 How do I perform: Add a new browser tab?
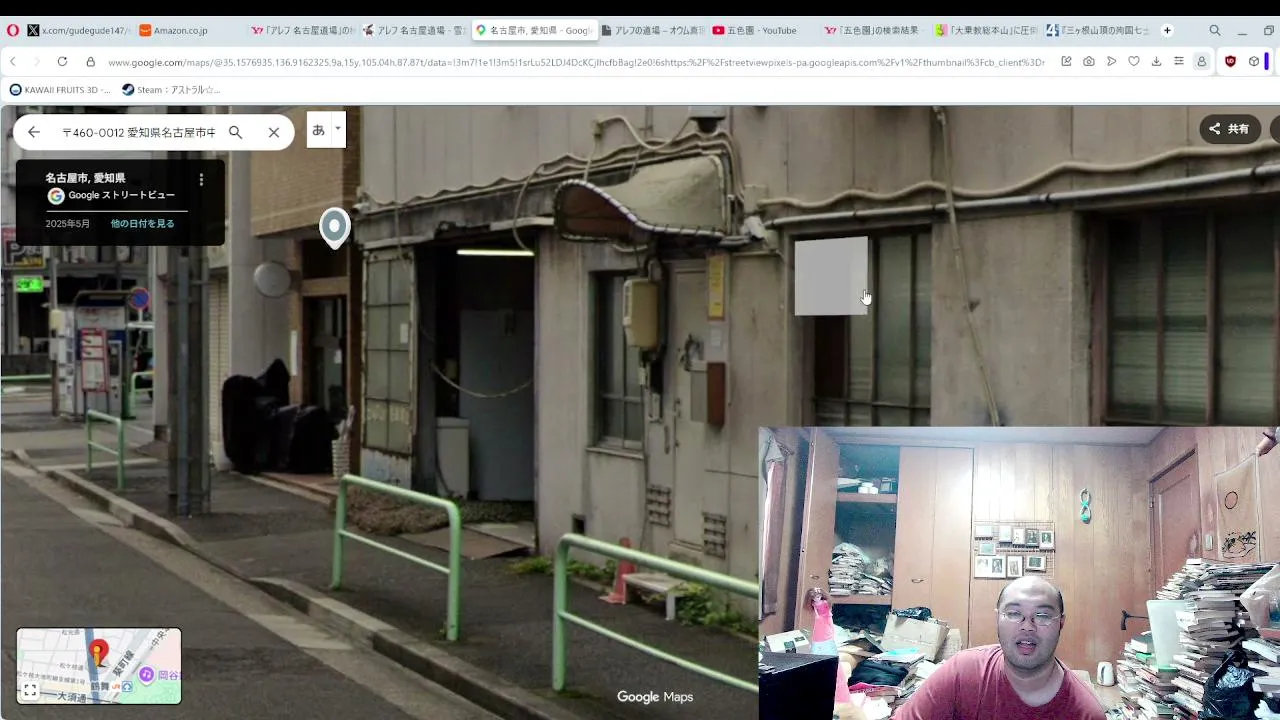pos(1167,30)
